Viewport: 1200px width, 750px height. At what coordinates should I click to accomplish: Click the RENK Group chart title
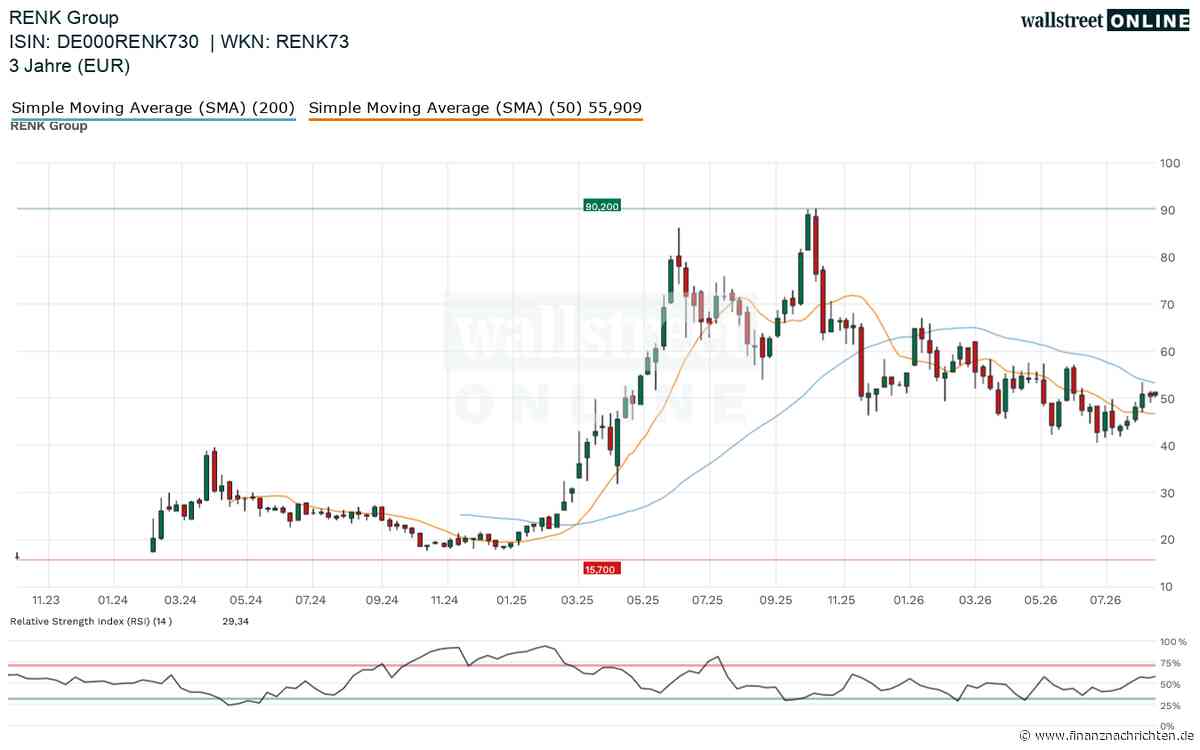(64, 18)
